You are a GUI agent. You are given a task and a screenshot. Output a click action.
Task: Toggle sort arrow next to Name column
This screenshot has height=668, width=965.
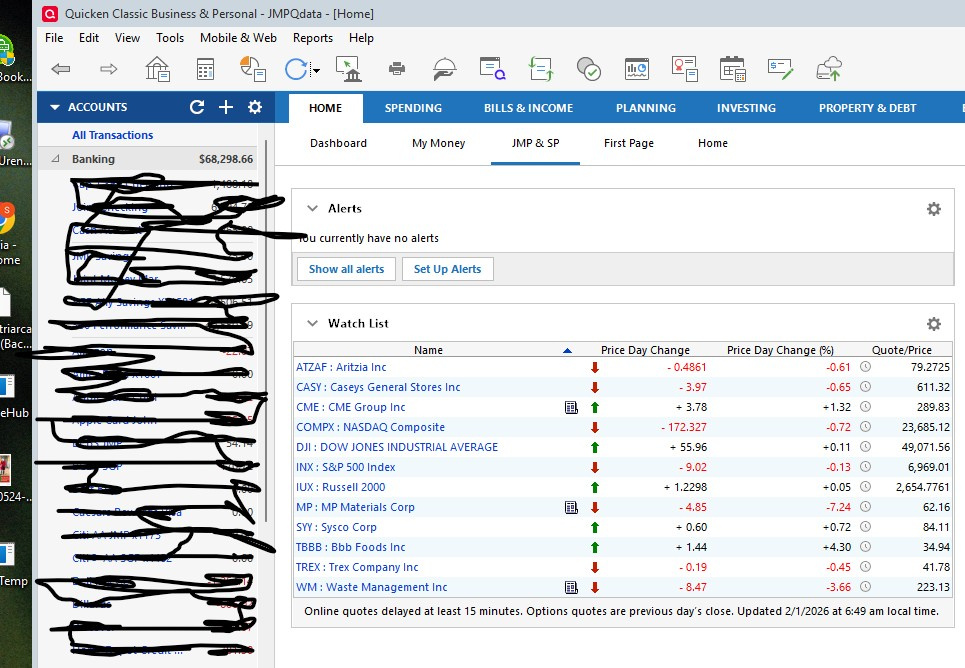[567, 350]
